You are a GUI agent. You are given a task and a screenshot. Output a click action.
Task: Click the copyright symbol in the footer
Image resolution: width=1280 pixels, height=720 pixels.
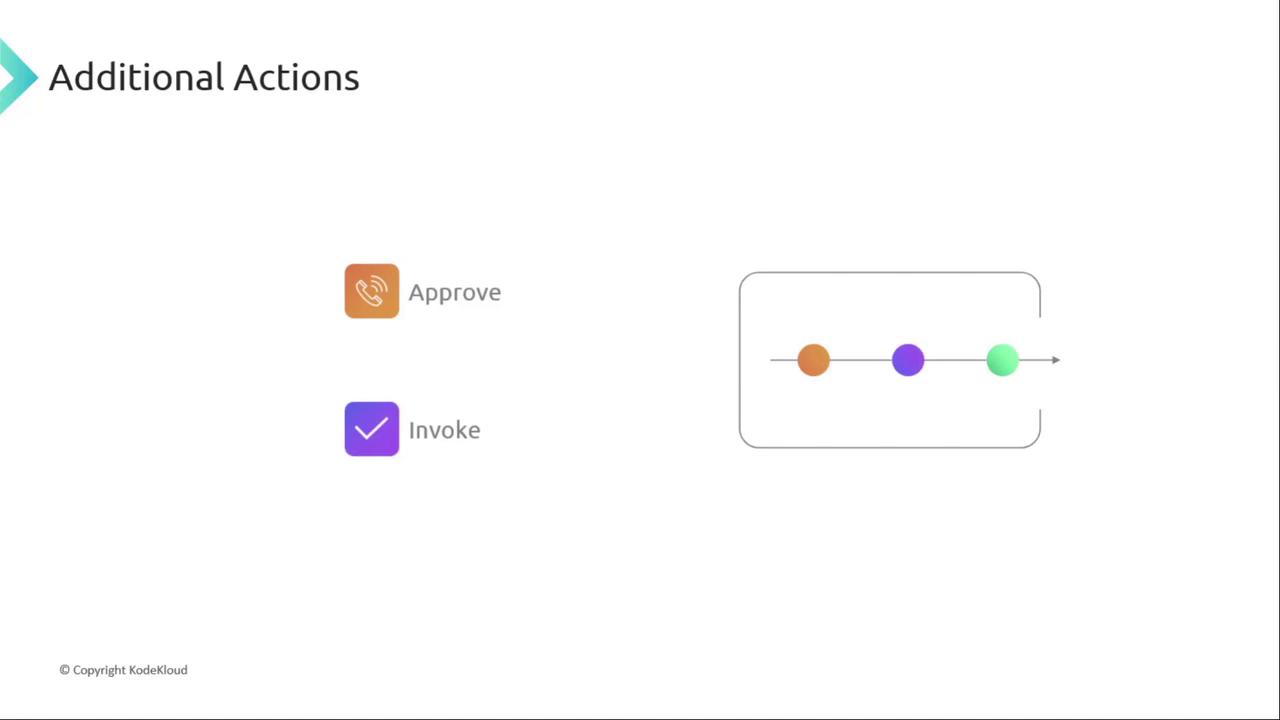pyautogui.click(x=64, y=670)
